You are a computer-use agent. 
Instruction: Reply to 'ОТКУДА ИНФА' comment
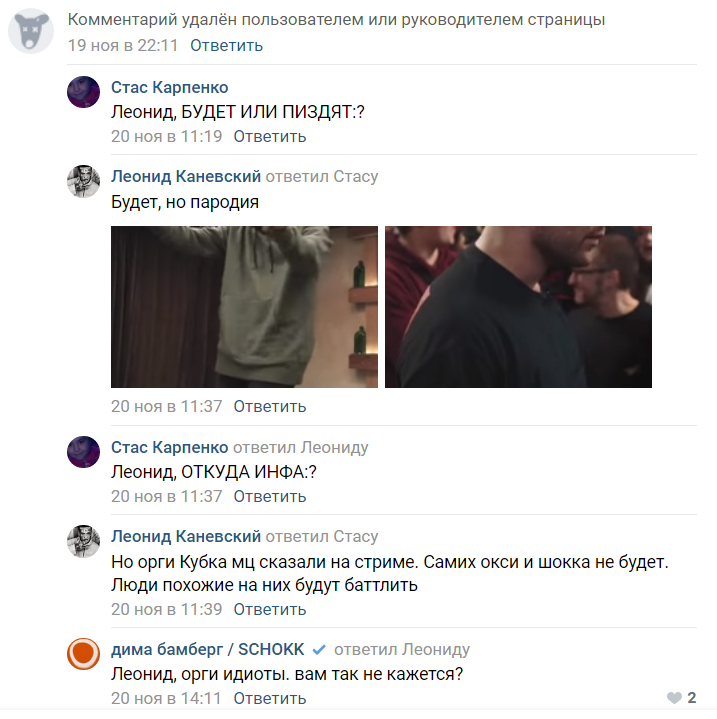[270, 496]
